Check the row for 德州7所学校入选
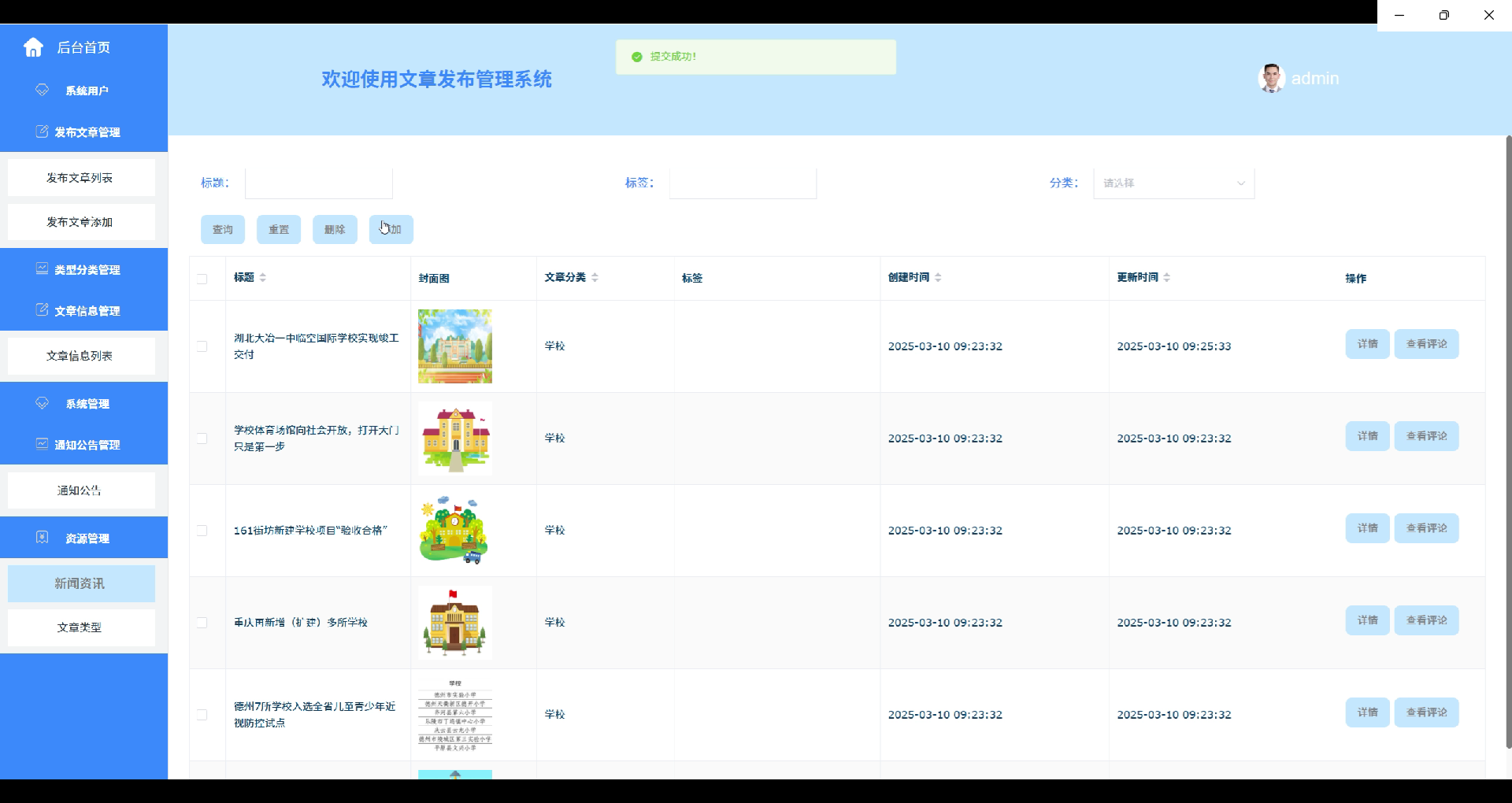 tap(202, 715)
